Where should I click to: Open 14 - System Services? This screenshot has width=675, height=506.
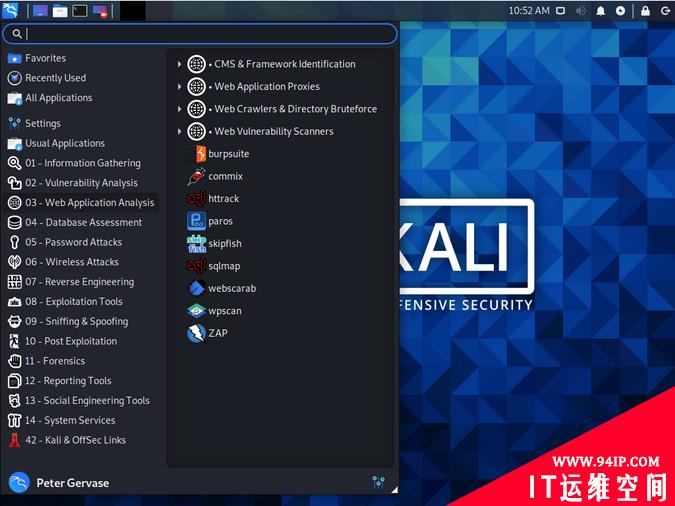[62, 421]
